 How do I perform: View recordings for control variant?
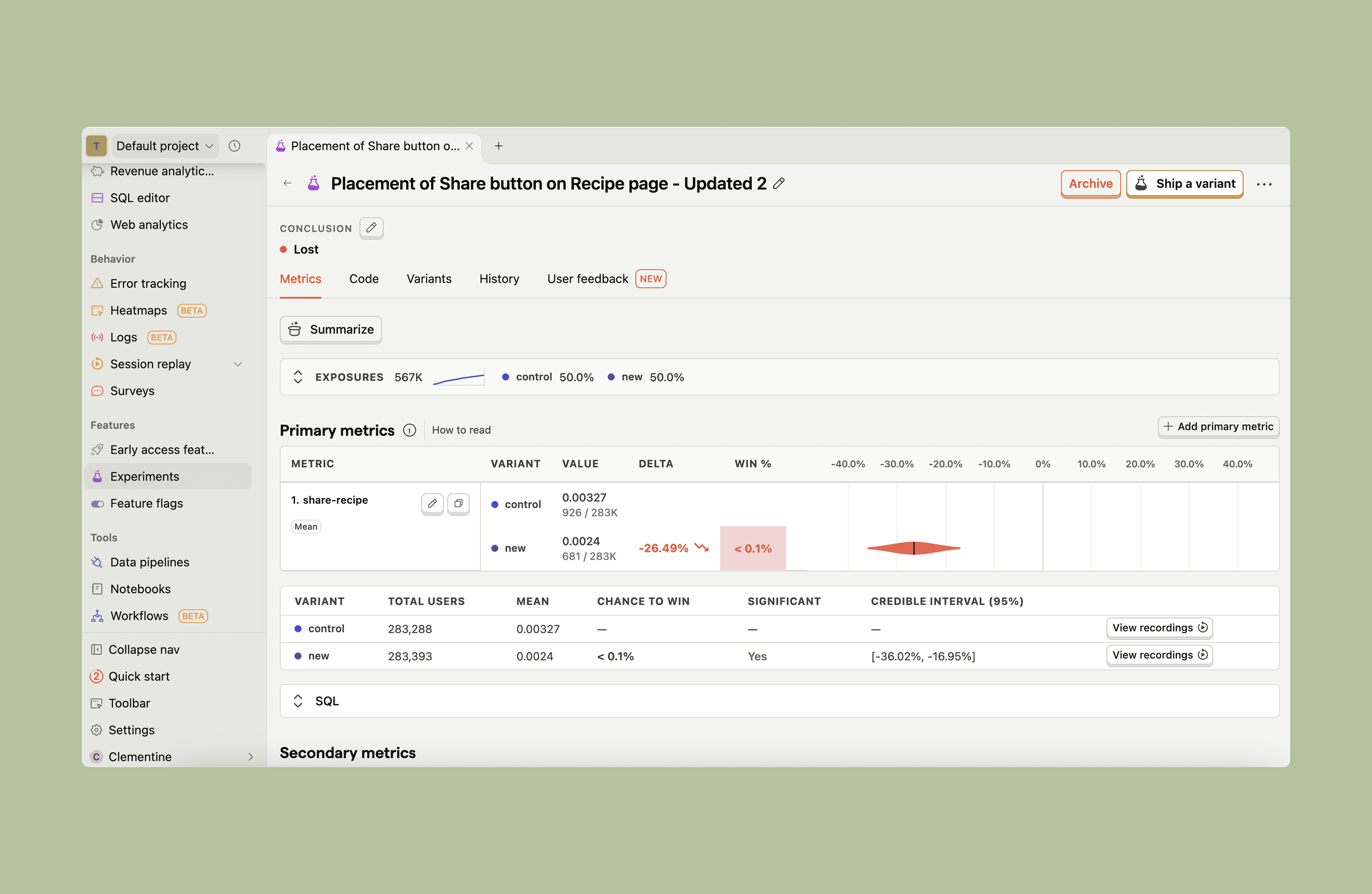[1160, 628]
